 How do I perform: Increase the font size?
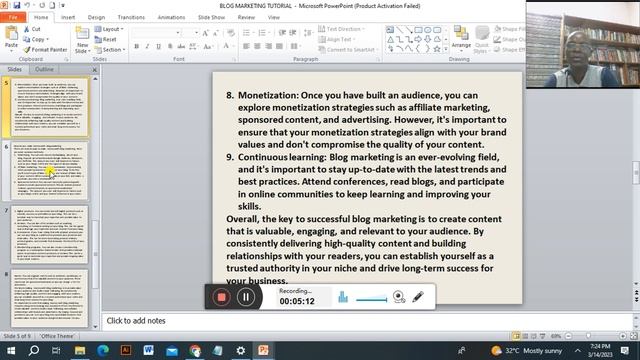205,33
